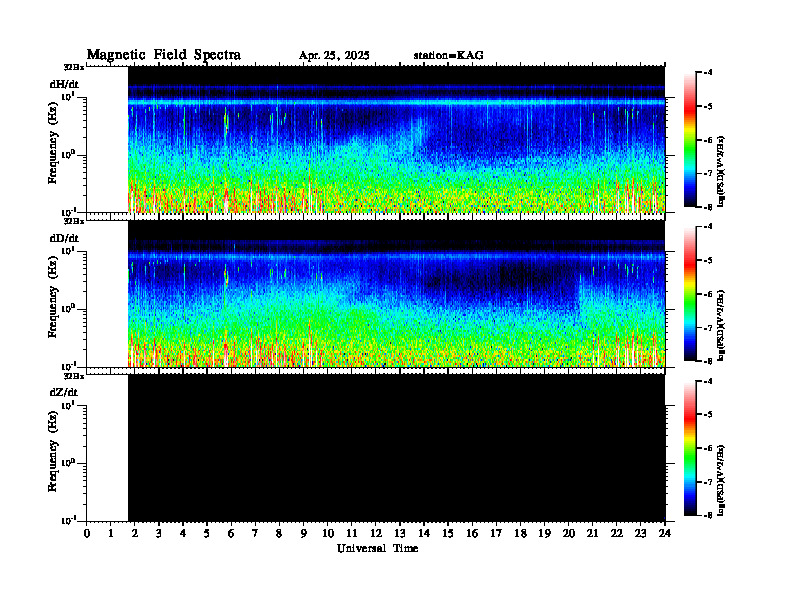Image resolution: width=792 pixels, height=612 pixels.
Task: Click the color bar beside dD/dt panel
Action: point(689,294)
